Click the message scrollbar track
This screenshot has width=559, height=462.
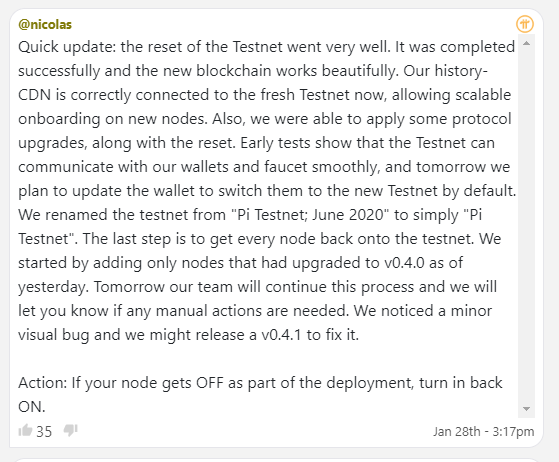point(527,226)
